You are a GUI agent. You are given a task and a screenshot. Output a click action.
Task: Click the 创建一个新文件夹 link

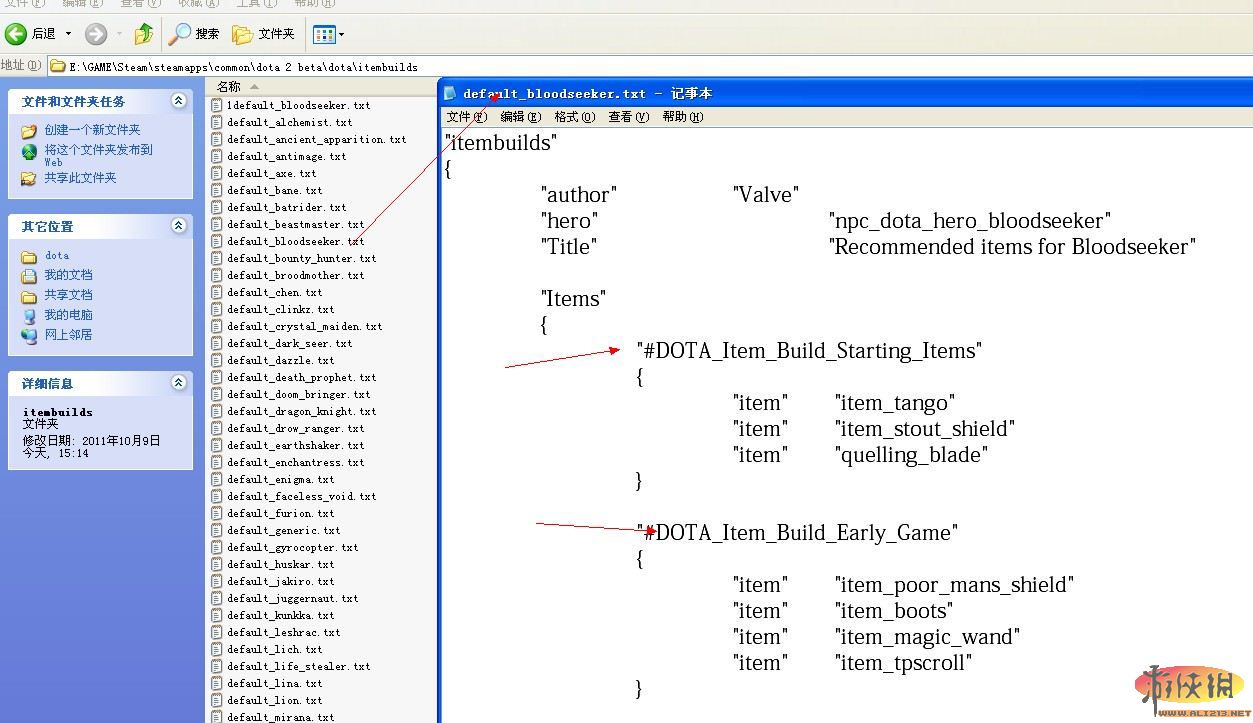coord(92,130)
